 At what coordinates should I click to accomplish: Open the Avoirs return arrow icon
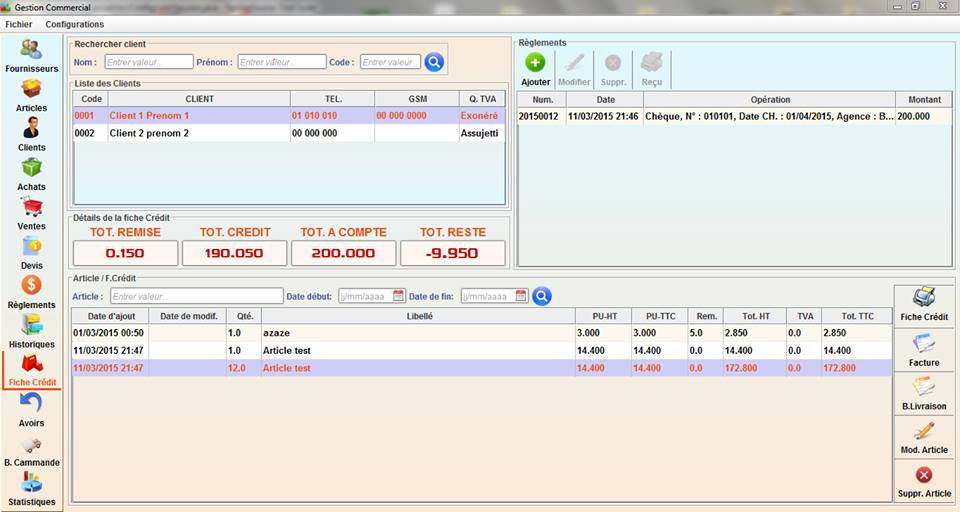click(x=31, y=403)
